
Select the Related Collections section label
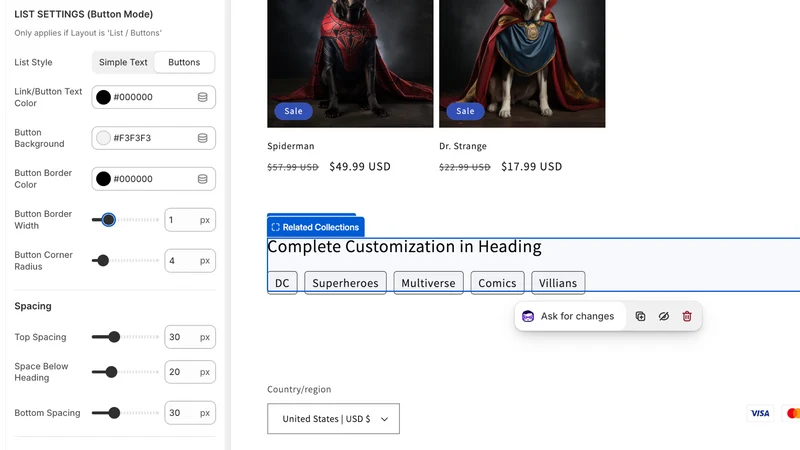[316, 227]
